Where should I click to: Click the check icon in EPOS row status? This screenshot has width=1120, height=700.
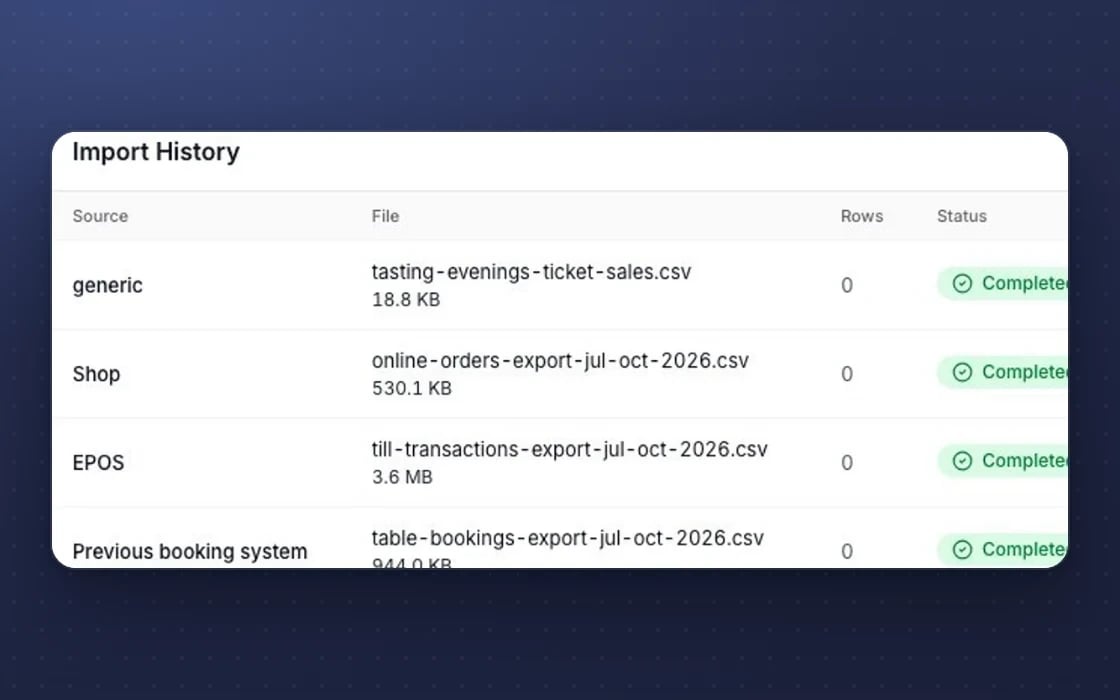pos(962,461)
